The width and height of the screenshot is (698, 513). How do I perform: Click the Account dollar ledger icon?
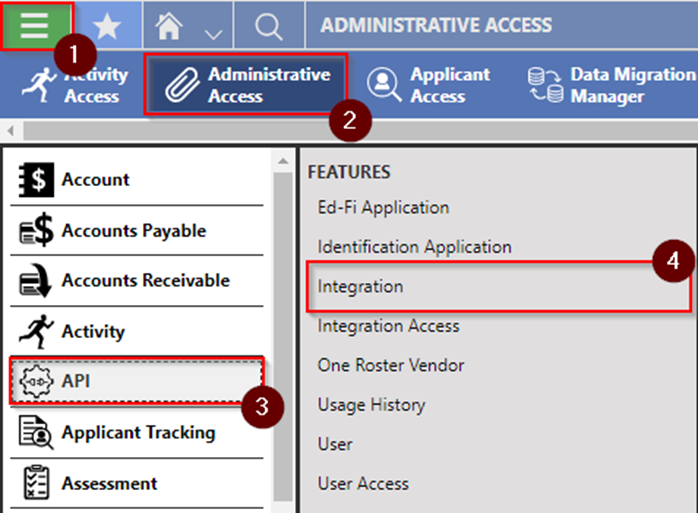36,179
